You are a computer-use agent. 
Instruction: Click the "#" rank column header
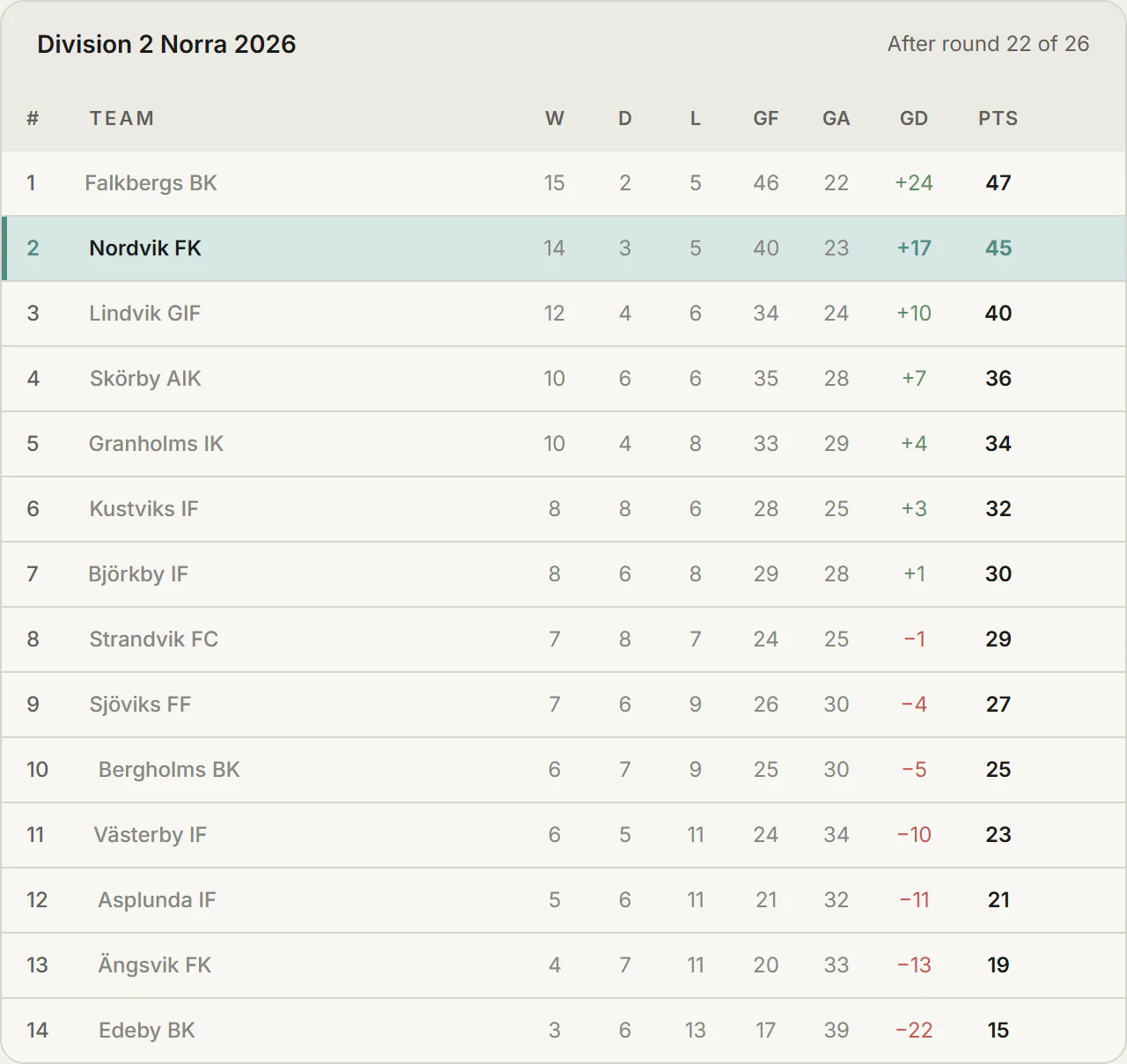click(x=33, y=118)
